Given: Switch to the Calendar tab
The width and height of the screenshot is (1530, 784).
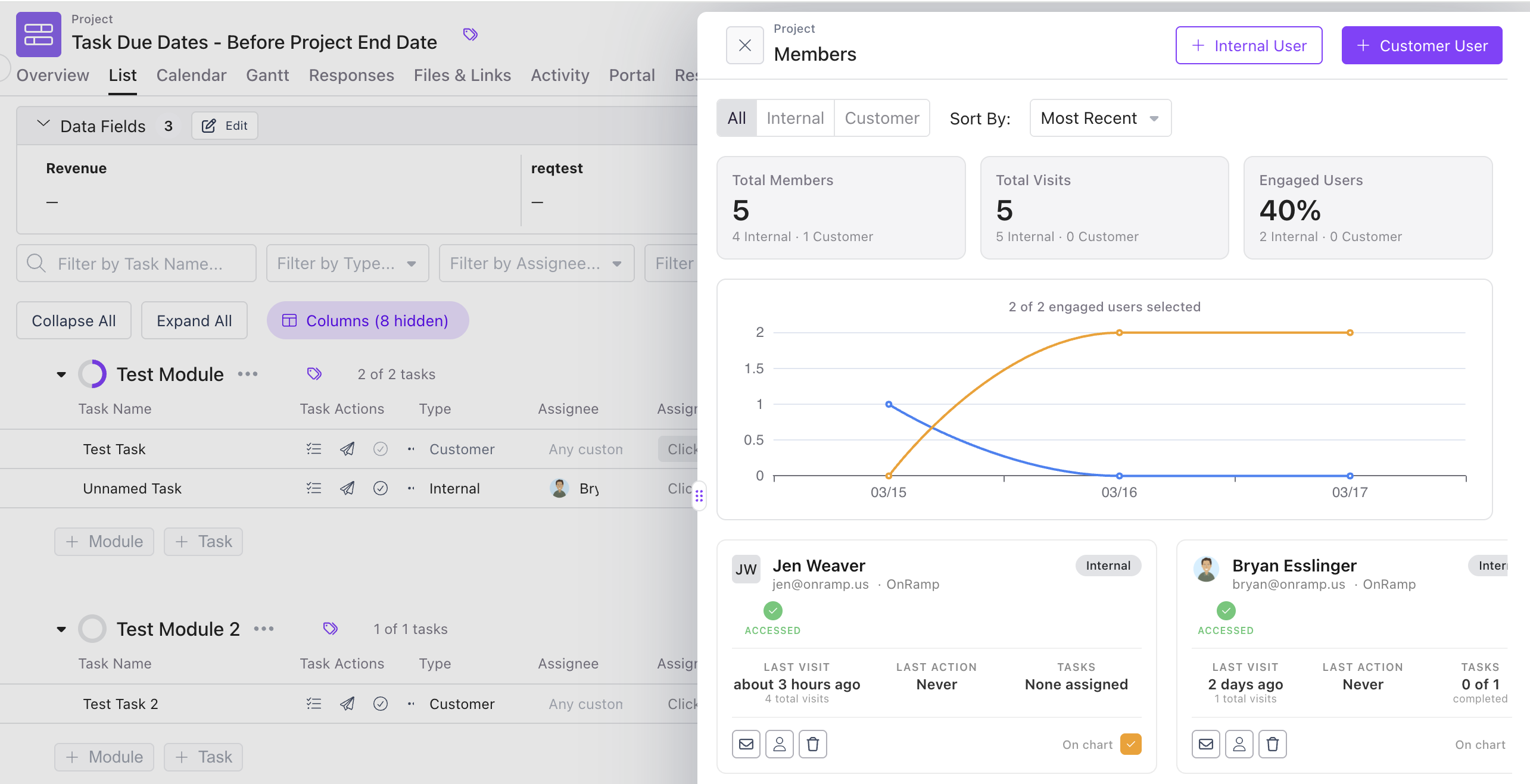Looking at the screenshot, I should (x=191, y=75).
